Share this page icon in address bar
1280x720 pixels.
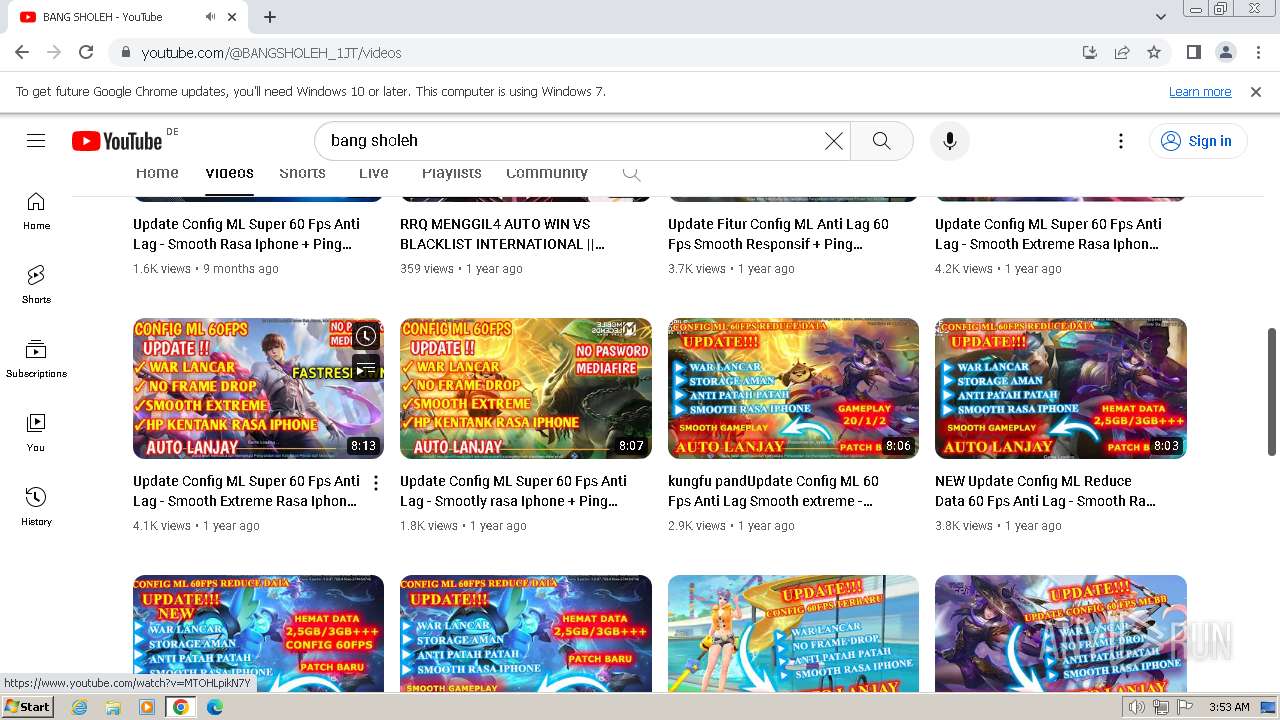pyautogui.click(x=1122, y=52)
